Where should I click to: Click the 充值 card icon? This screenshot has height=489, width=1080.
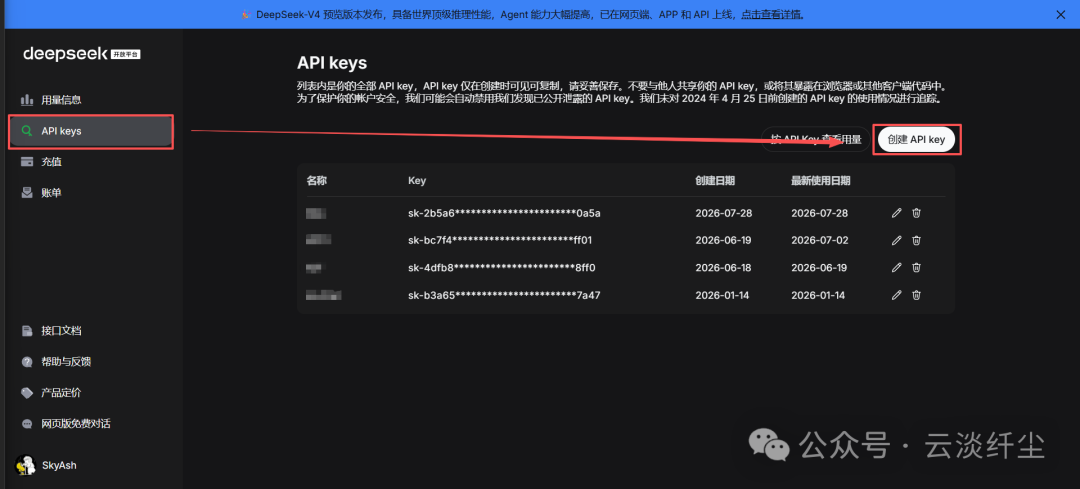[27, 162]
